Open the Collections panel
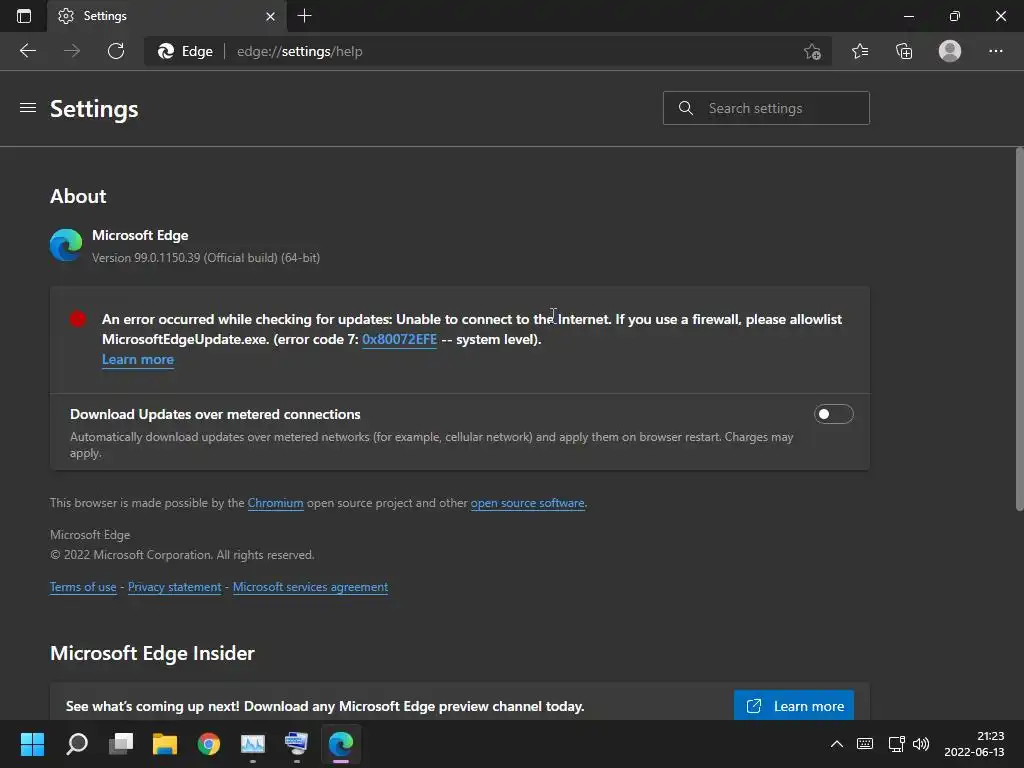The image size is (1024, 768). coord(904,51)
